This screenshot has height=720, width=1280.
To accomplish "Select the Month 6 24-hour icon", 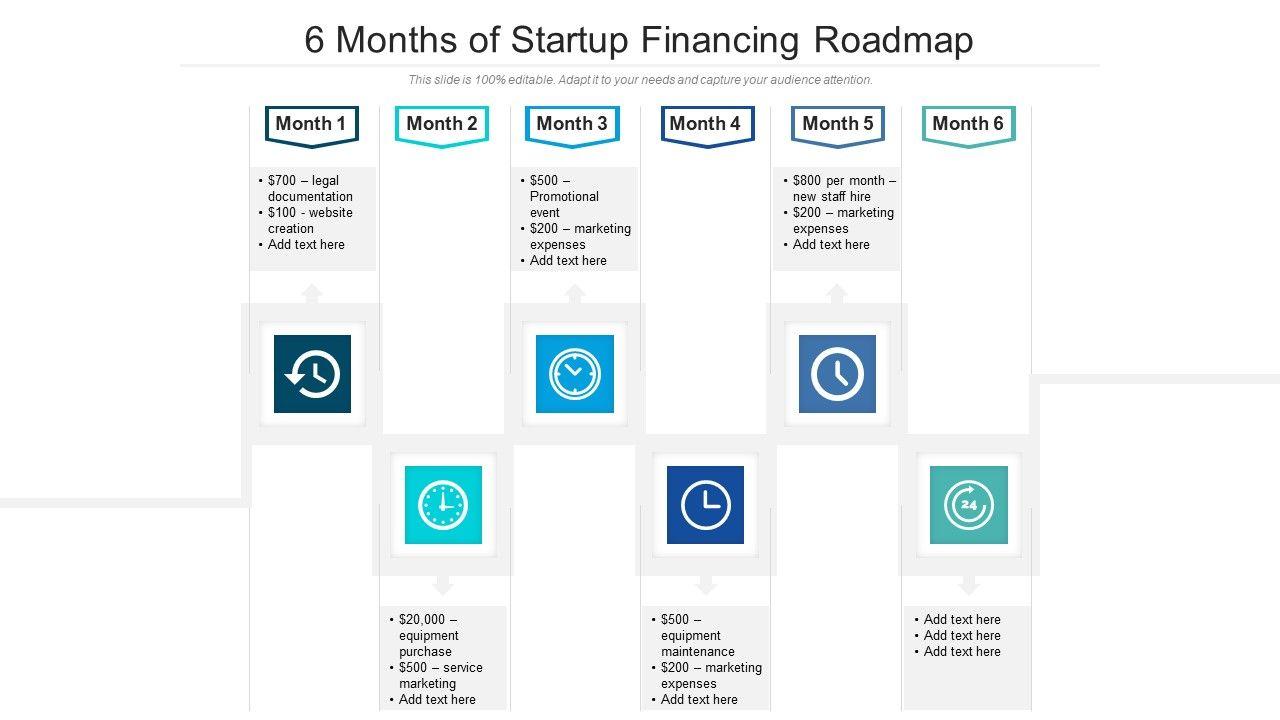I will tap(968, 505).
